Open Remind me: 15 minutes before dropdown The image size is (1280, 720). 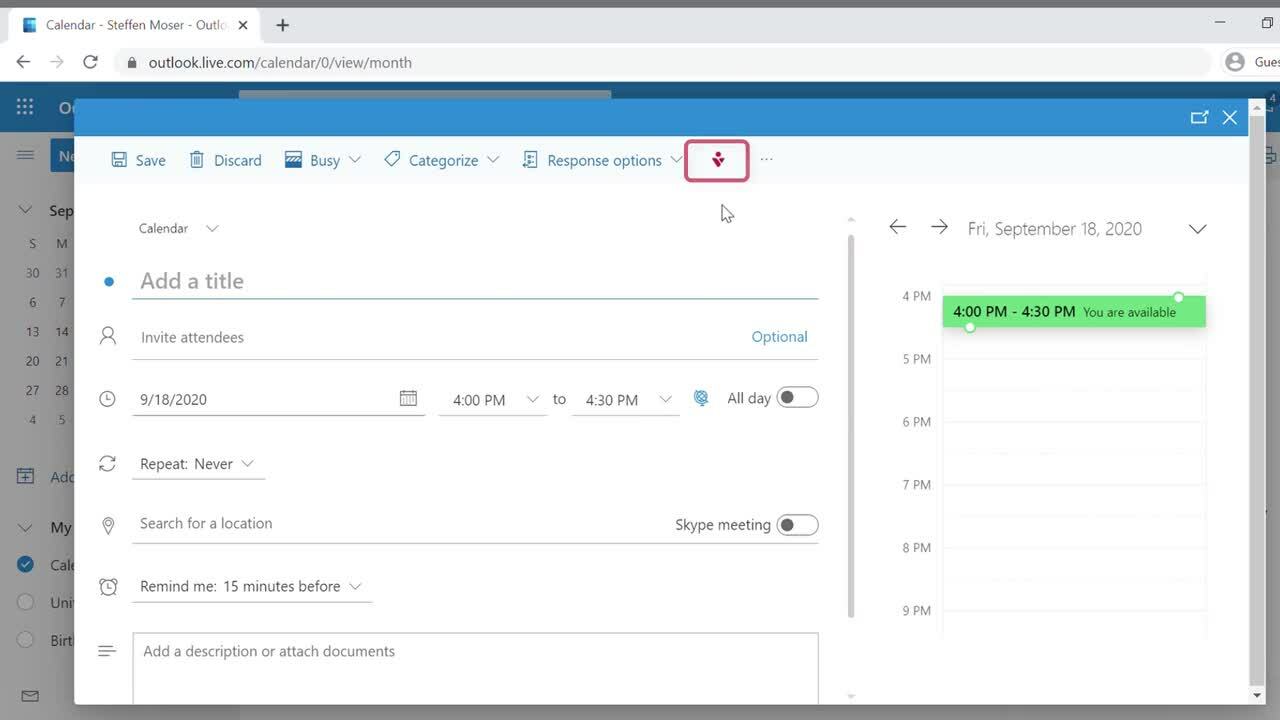pyautogui.click(x=250, y=586)
